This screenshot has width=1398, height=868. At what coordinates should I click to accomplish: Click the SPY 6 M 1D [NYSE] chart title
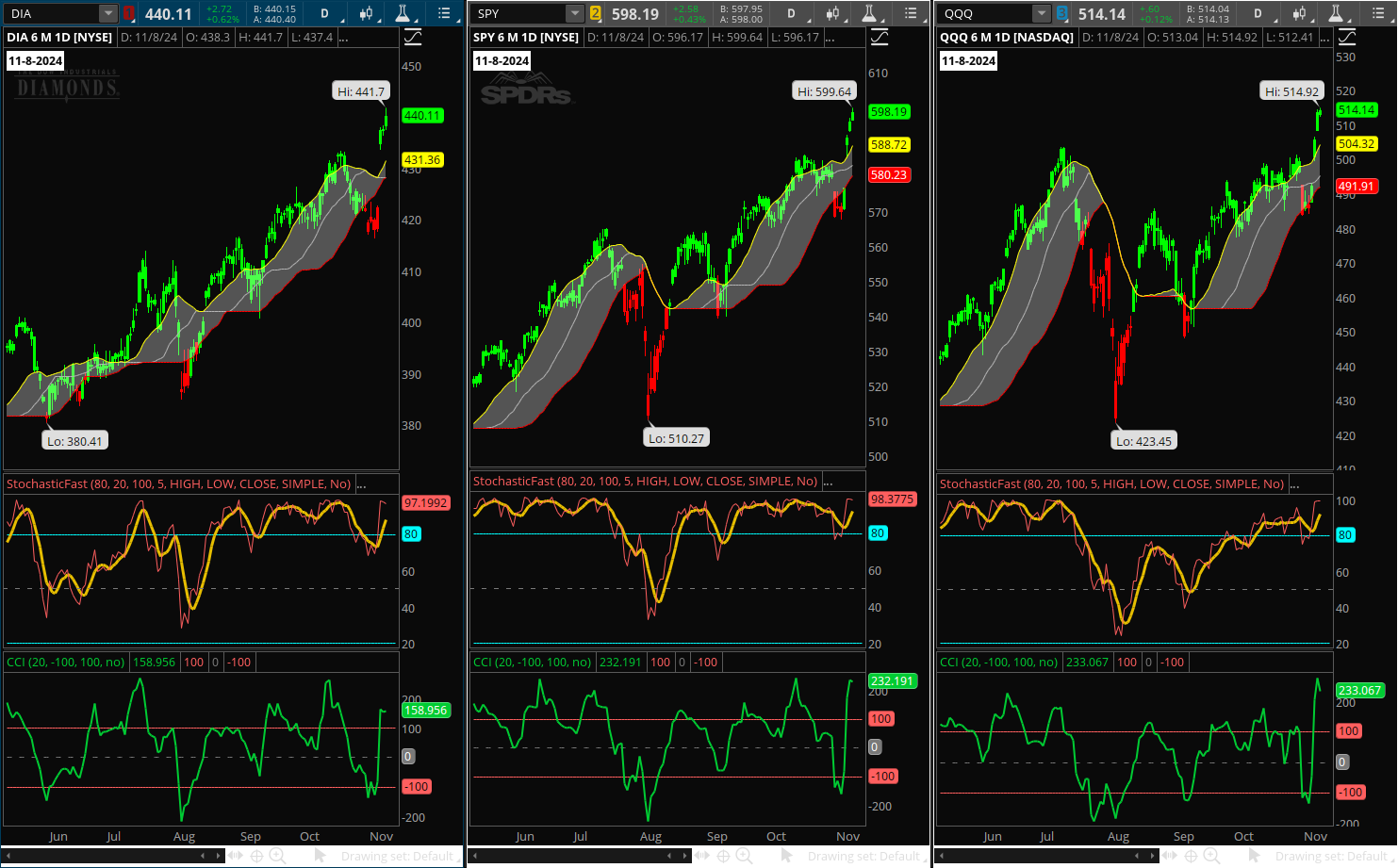click(526, 37)
